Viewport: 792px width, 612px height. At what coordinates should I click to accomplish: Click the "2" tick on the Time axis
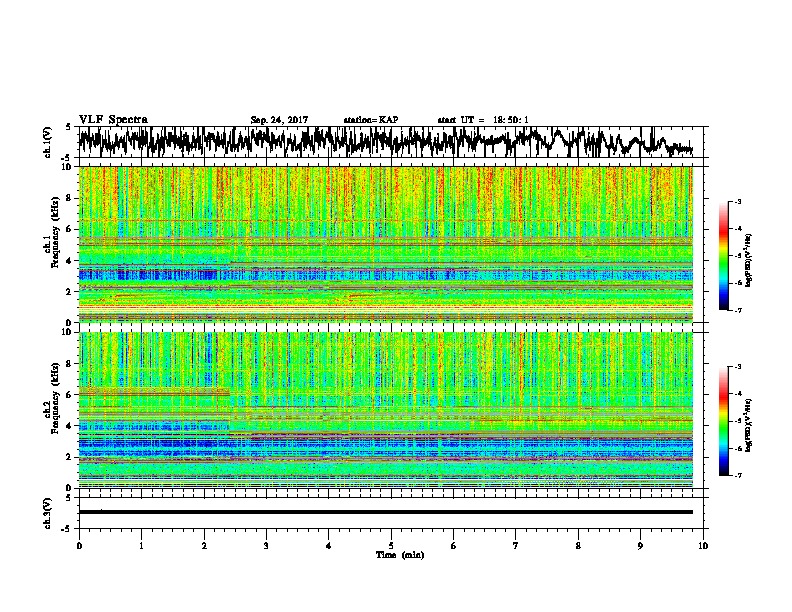pyautogui.click(x=204, y=546)
